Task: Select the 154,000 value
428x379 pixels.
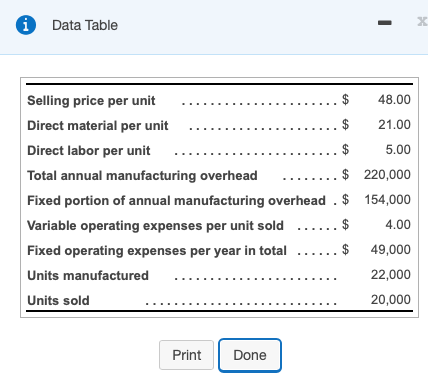Action: coord(387,199)
